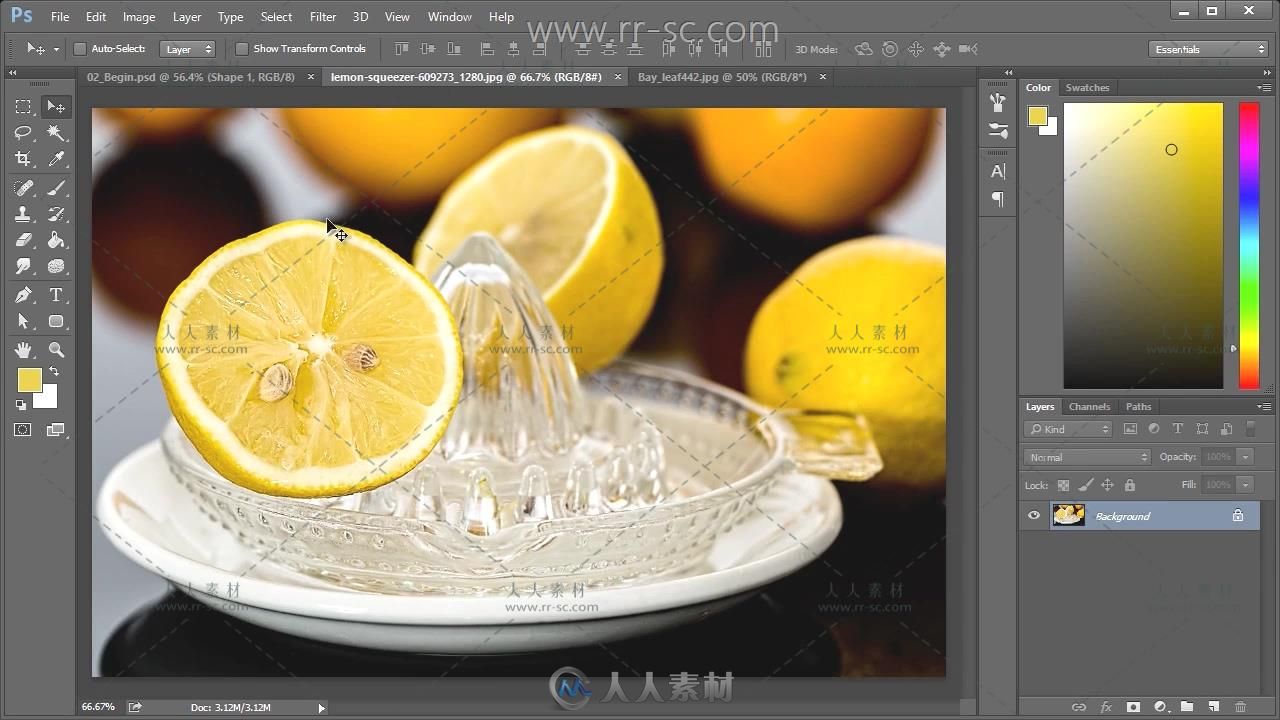The width and height of the screenshot is (1280, 720).
Task: Switch to the Bay_leaf442.jpg tab
Action: (722, 77)
